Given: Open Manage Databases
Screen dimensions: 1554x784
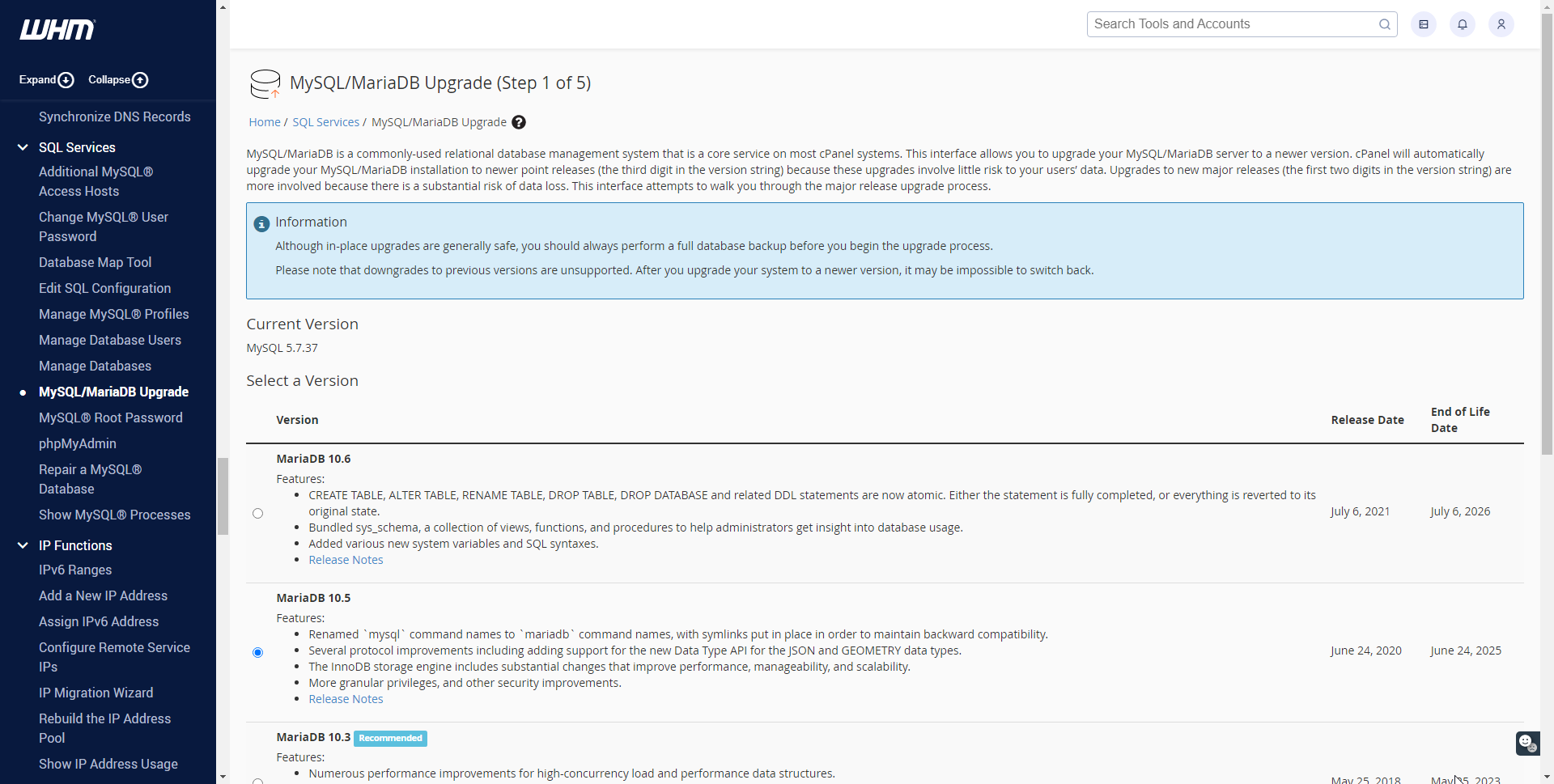Looking at the screenshot, I should click(x=95, y=366).
